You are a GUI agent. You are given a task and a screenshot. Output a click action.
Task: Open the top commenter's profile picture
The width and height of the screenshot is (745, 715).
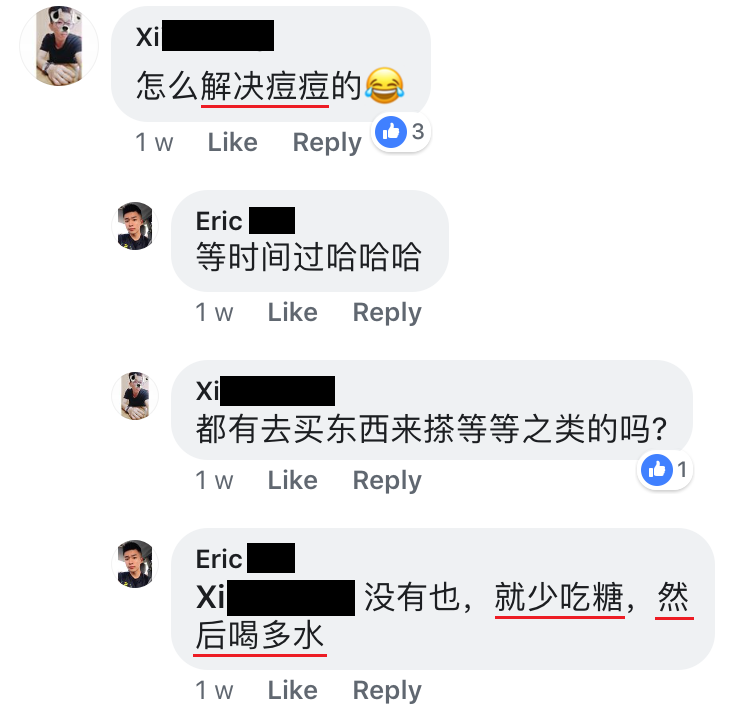(59, 46)
